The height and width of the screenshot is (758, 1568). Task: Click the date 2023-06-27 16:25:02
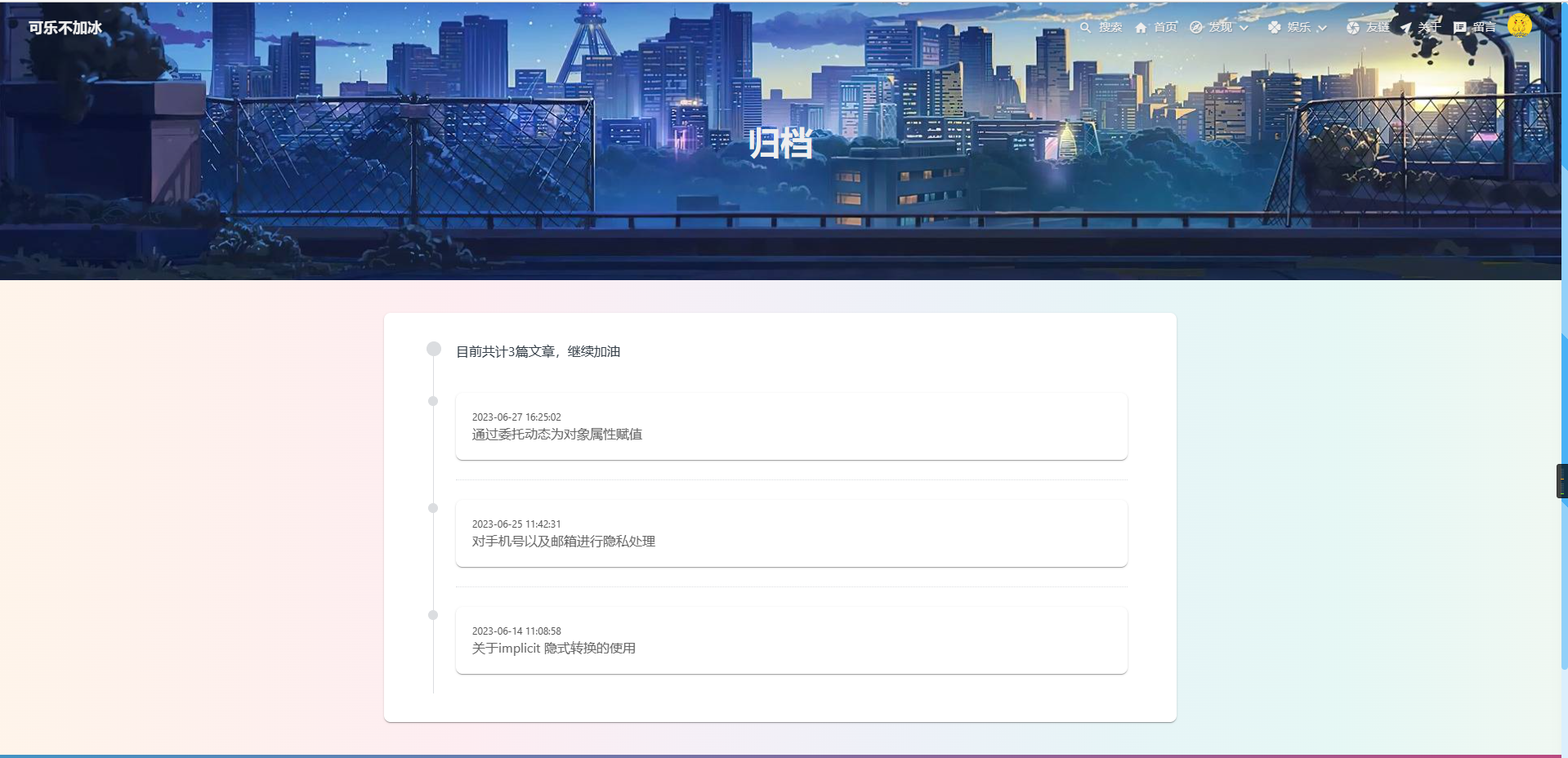click(x=516, y=417)
